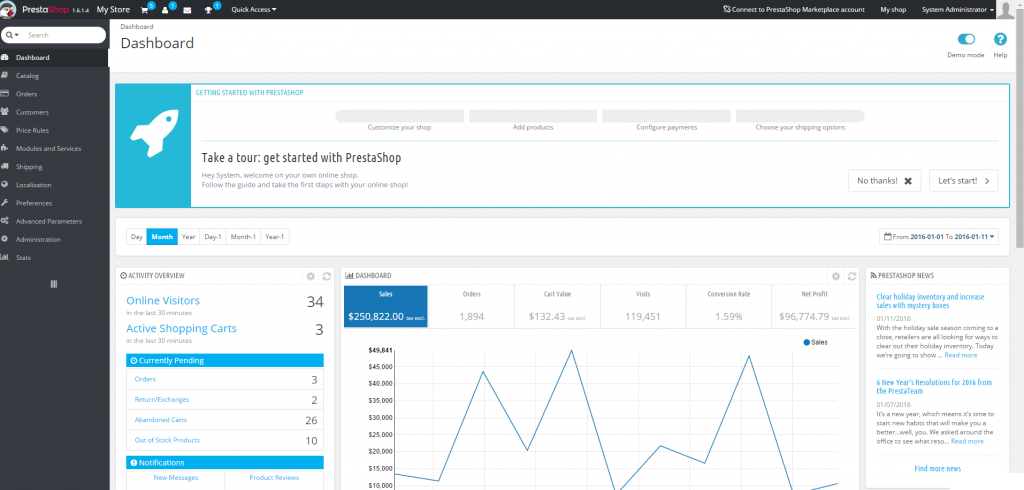Select the Month period tab
Image resolution: width=1024 pixels, height=490 pixels.
(x=162, y=237)
